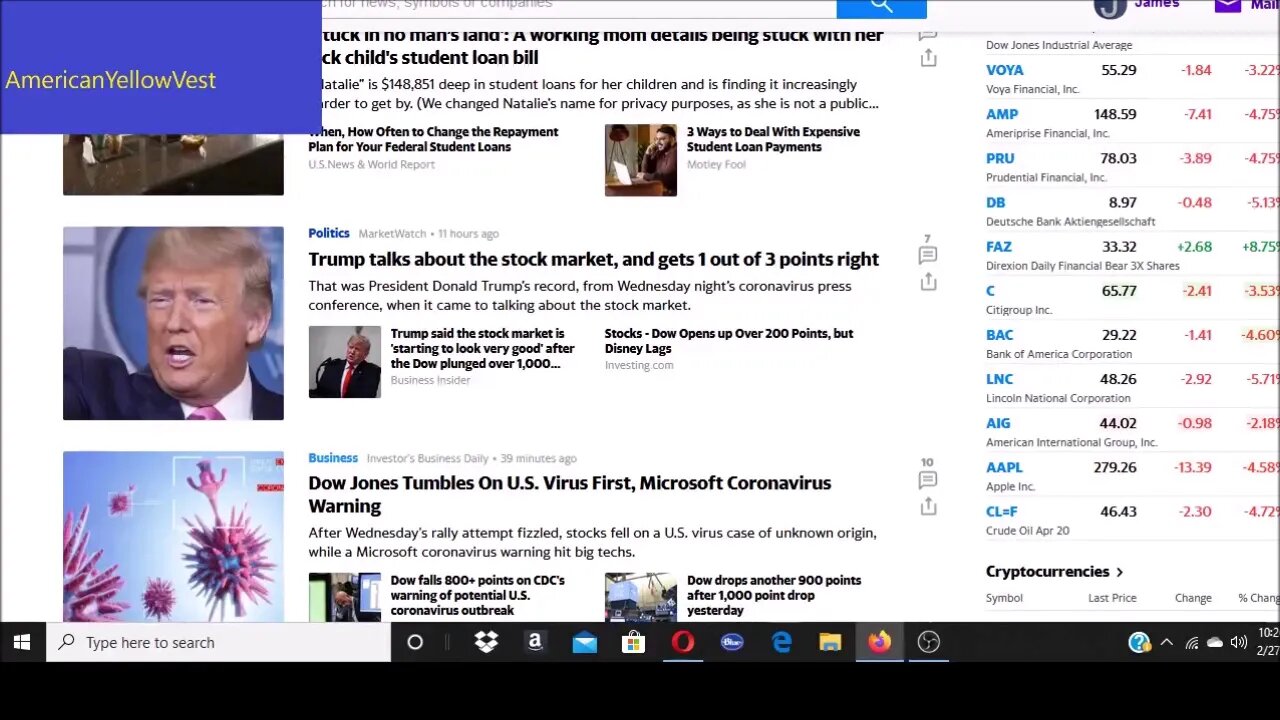This screenshot has width=1280, height=720.
Task: Click the Citigroup price 65.77
Action: (1119, 291)
